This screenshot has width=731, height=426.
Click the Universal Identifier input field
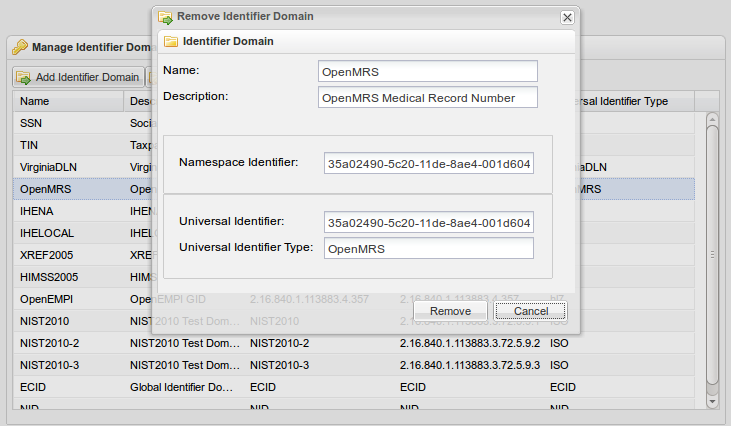(428, 222)
